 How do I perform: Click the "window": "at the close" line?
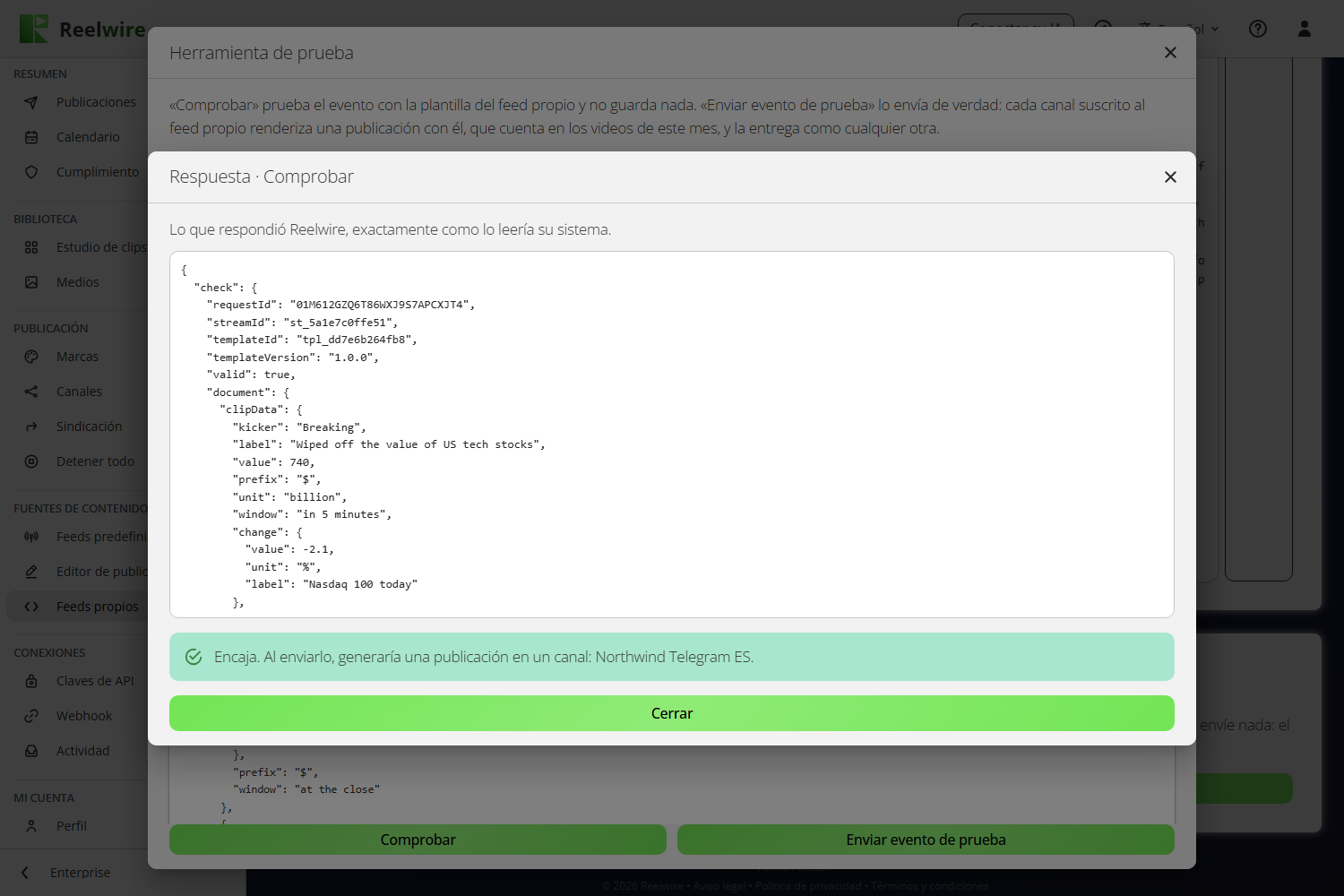[x=306, y=789]
